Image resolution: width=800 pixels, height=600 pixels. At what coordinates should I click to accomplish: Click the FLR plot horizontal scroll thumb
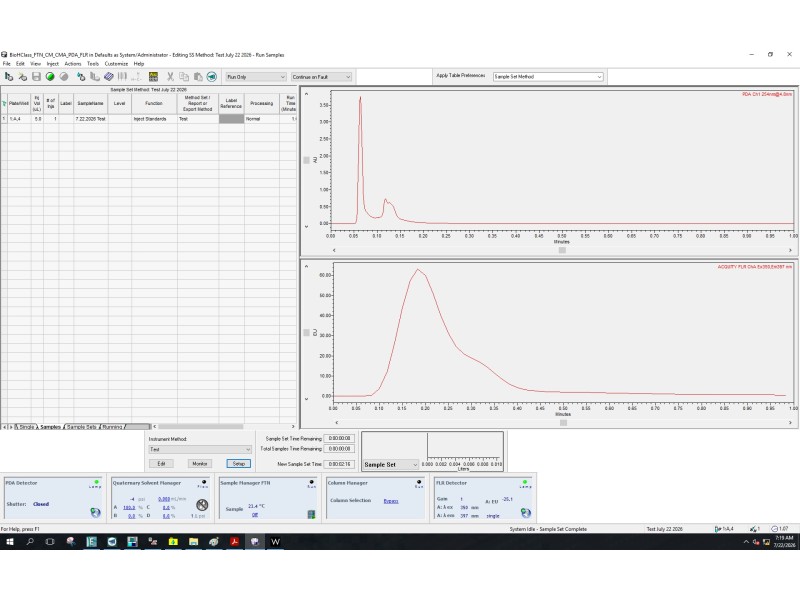(563, 422)
